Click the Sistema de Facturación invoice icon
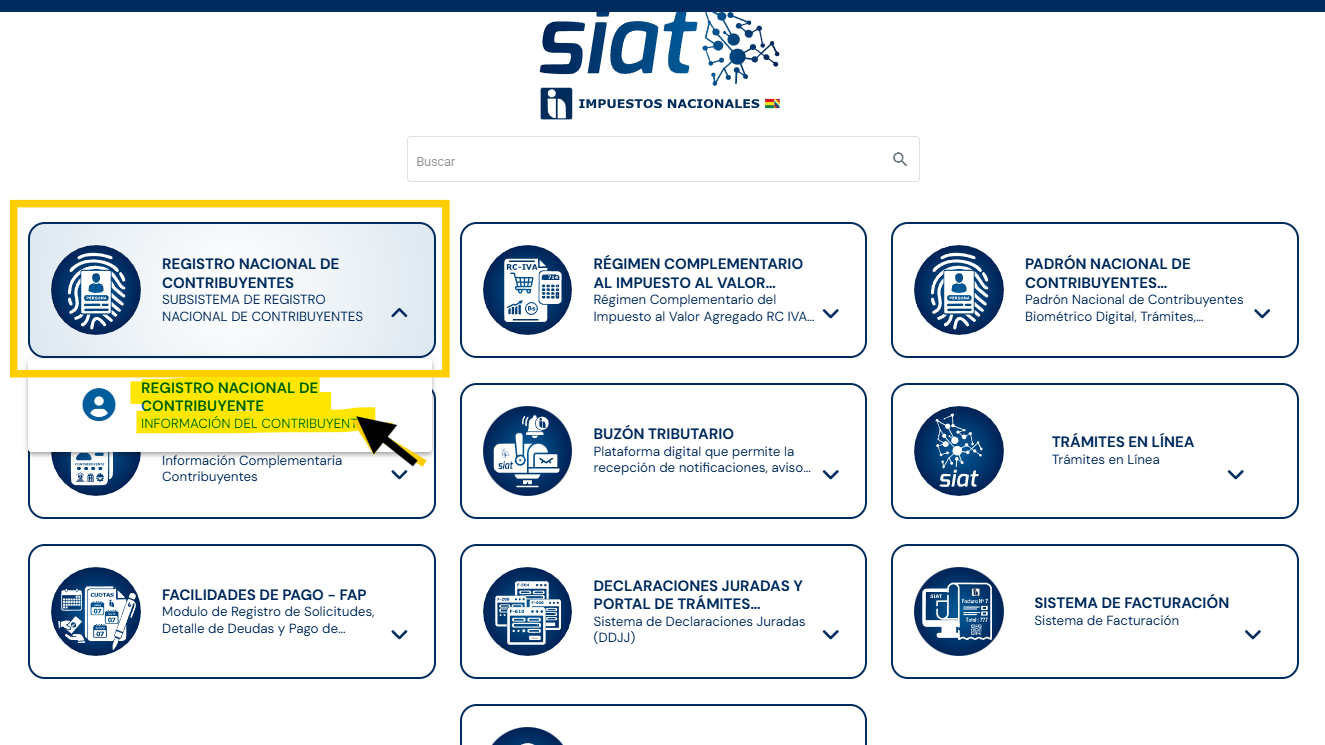Viewport: 1325px width, 745px height. click(x=959, y=611)
